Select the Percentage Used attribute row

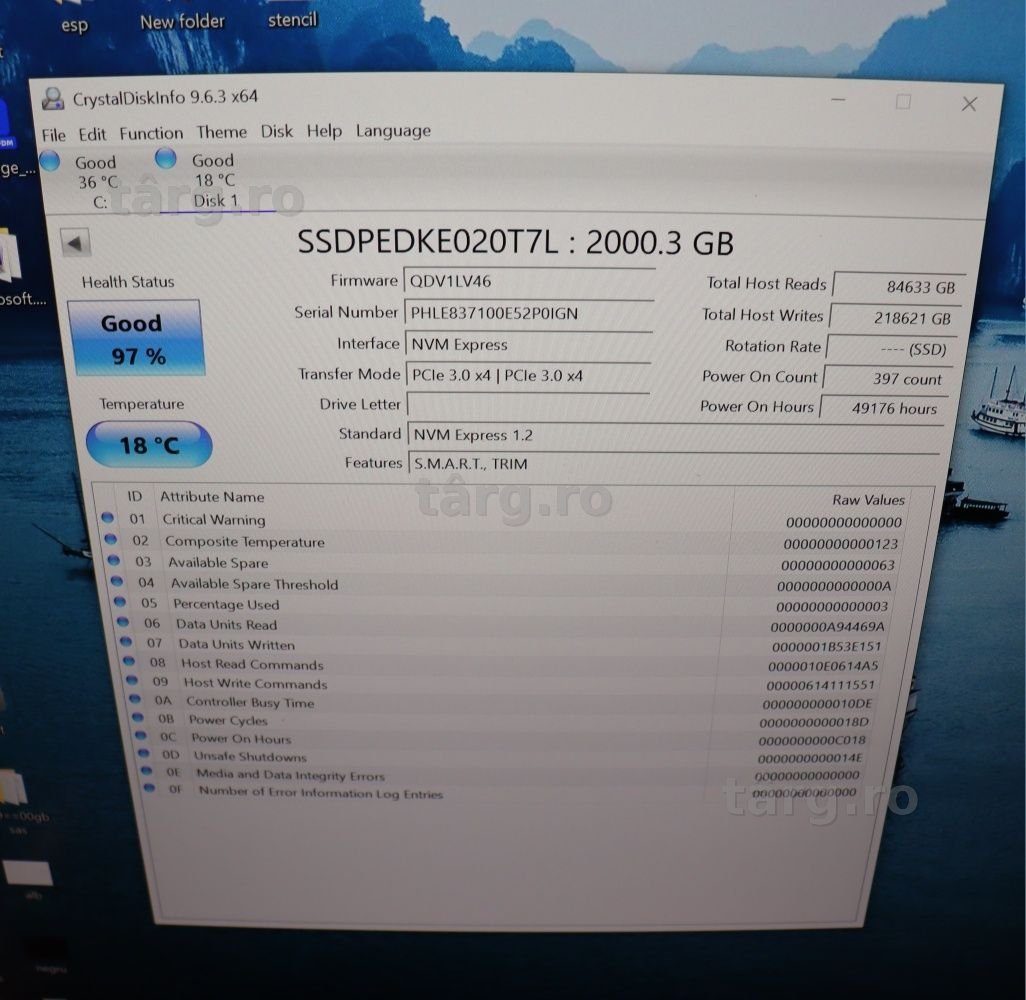[x=503, y=604]
